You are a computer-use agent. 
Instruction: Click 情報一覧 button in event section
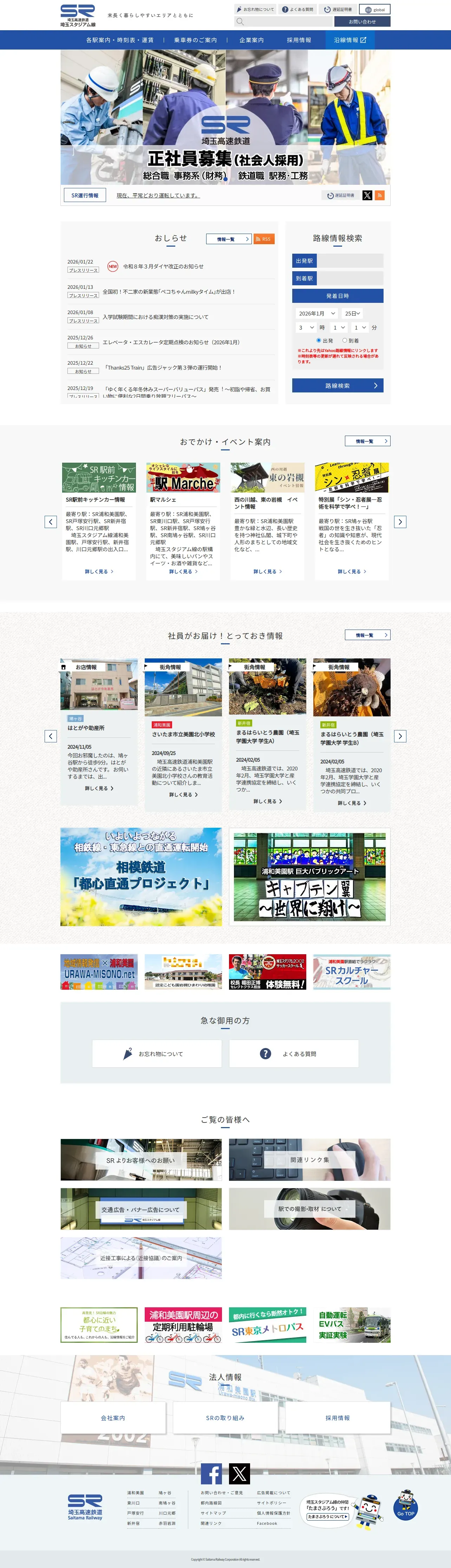pos(368,441)
